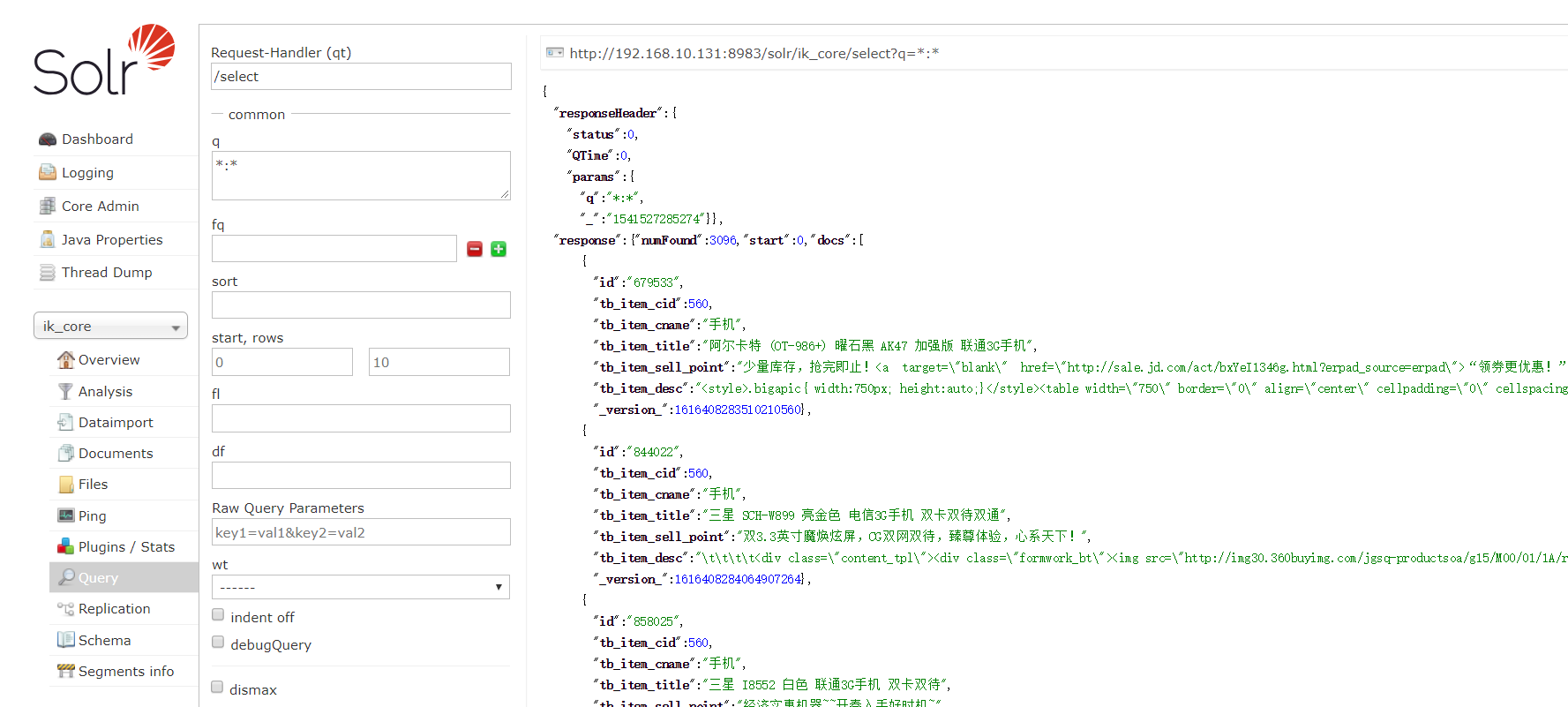Click the _version_ value 1616408283510210560
The height and width of the screenshot is (707, 1568).
point(738,410)
